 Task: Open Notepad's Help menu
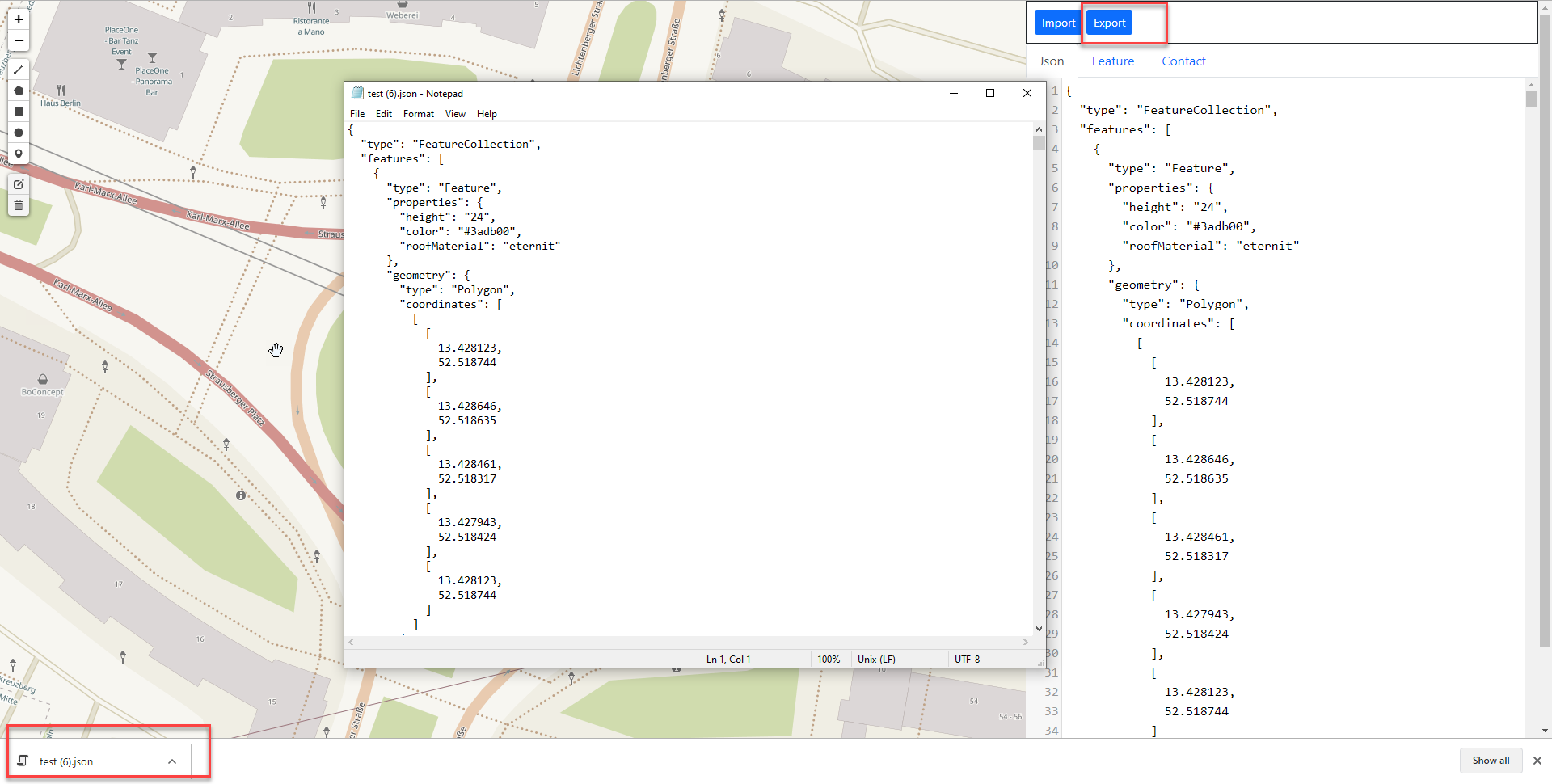[487, 114]
